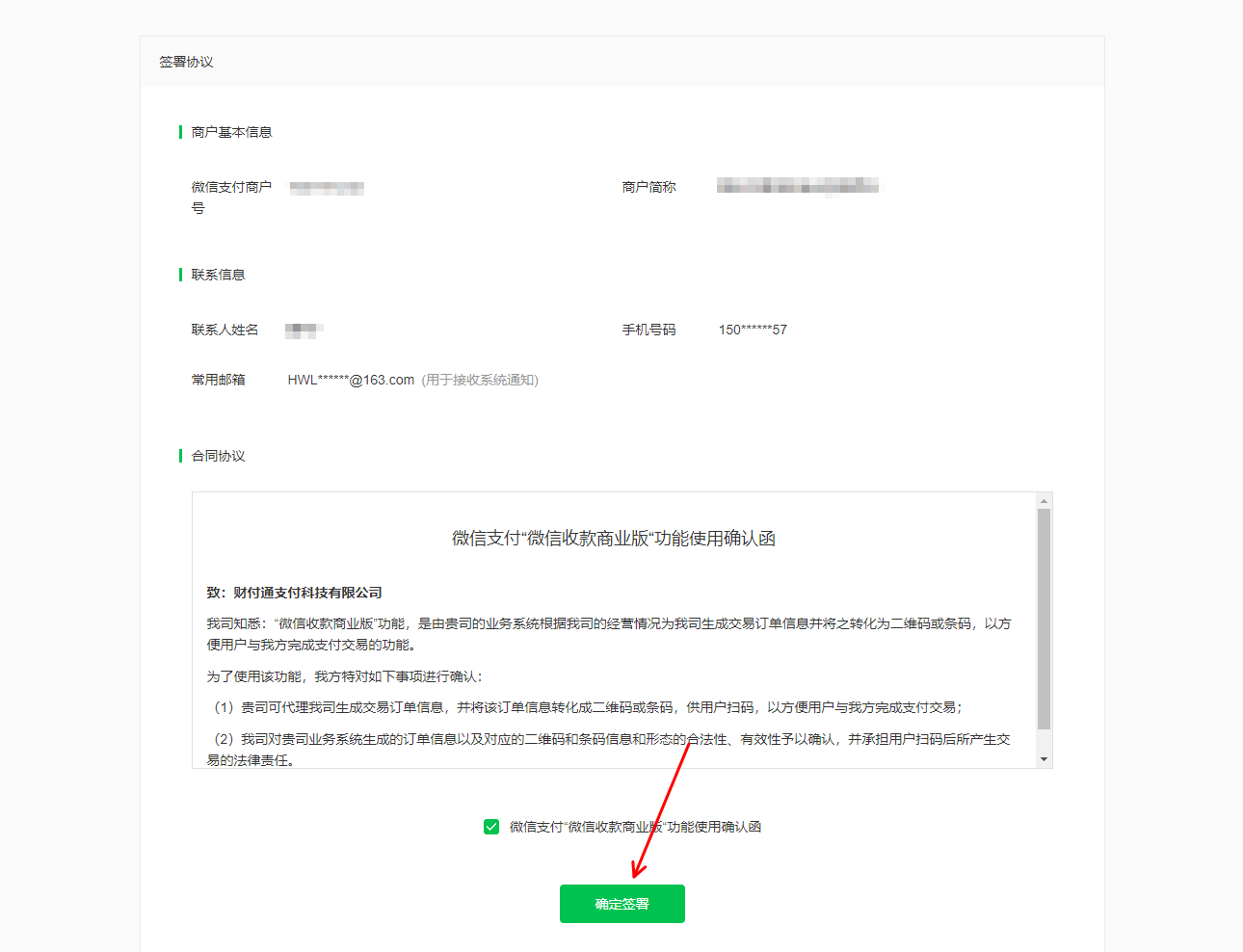This screenshot has width=1243, height=952.
Task: Click the 确定签署 green button
Action: [x=621, y=904]
